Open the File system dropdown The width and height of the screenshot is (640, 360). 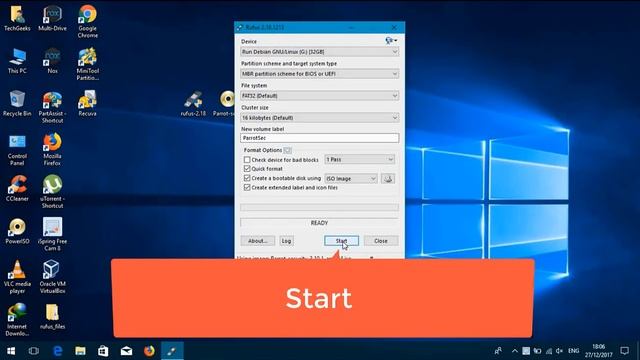(x=320, y=96)
